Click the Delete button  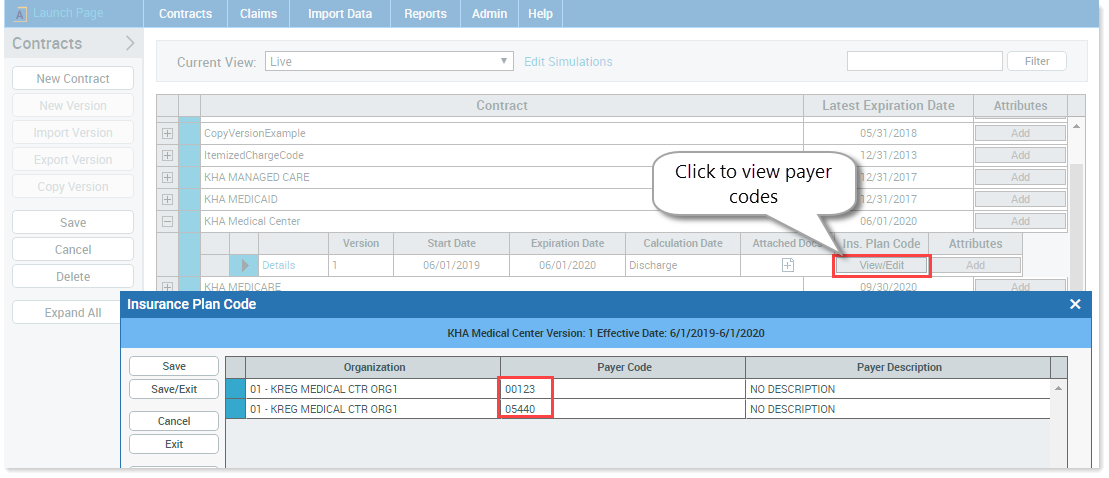(x=73, y=276)
